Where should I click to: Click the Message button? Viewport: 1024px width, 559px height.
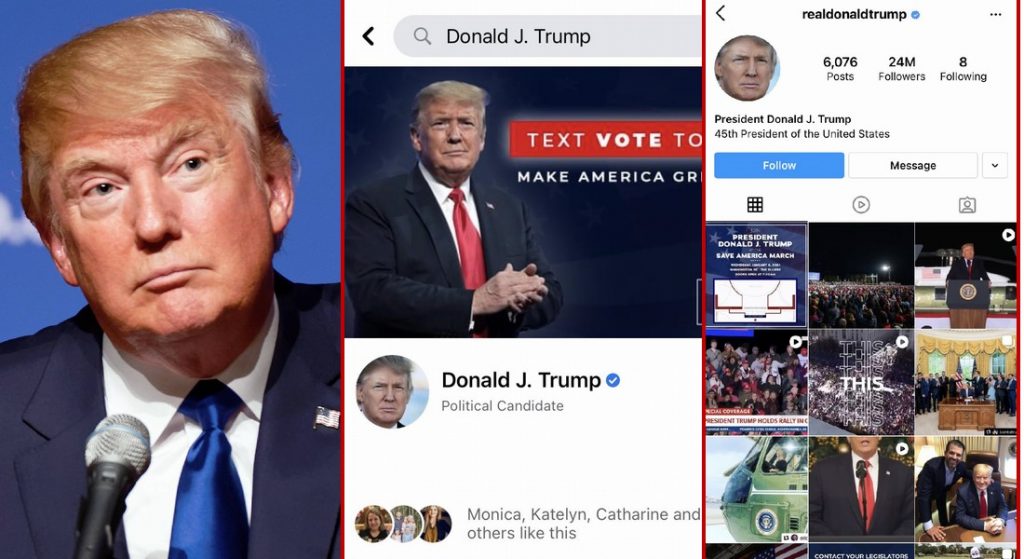(x=913, y=166)
